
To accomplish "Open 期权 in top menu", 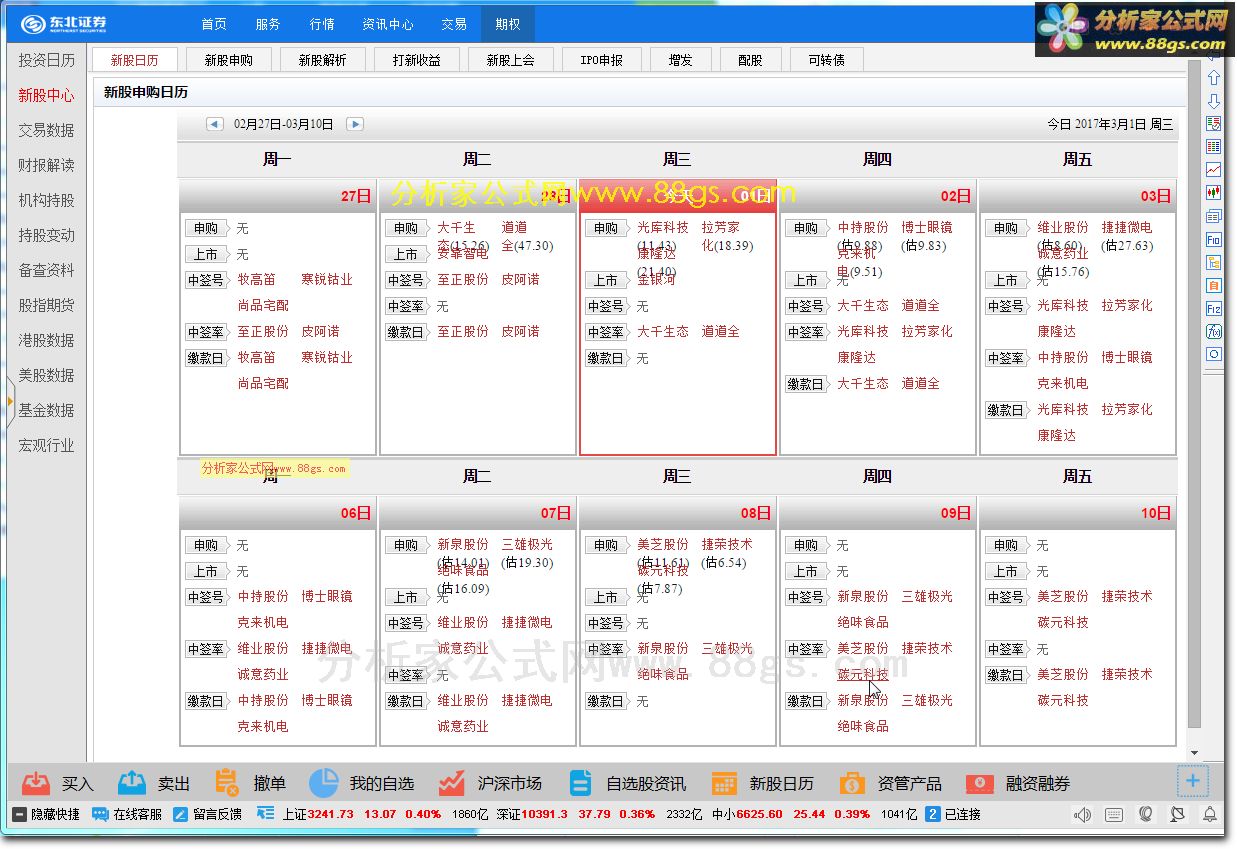I will point(508,24).
